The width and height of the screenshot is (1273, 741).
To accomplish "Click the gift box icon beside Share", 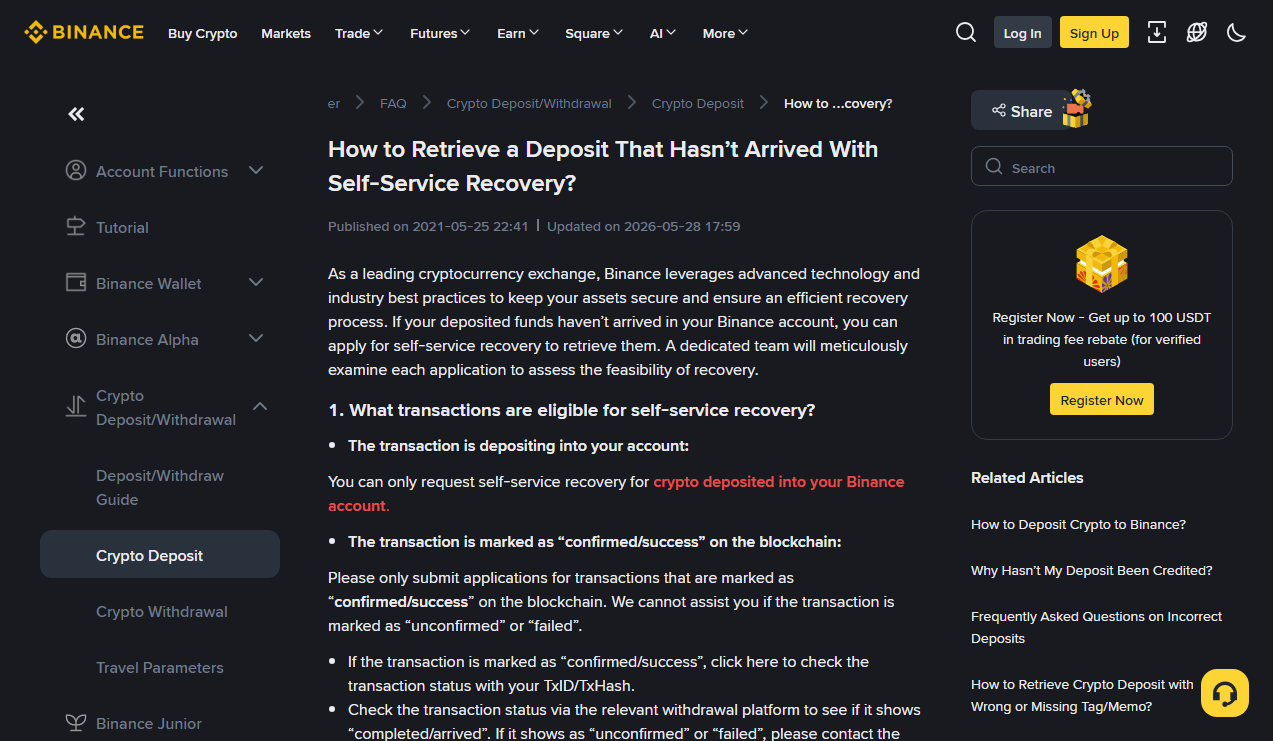I will [x=1076, y=108].
